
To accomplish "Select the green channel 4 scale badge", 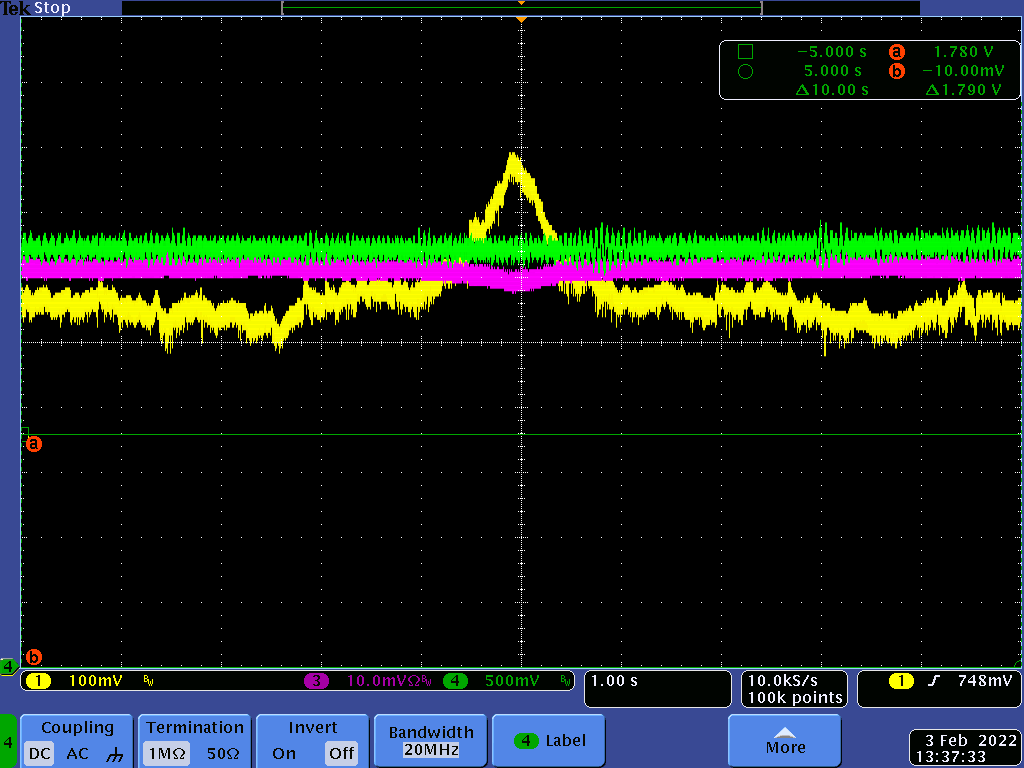I will pyautogui.click(x=456, y=681).
